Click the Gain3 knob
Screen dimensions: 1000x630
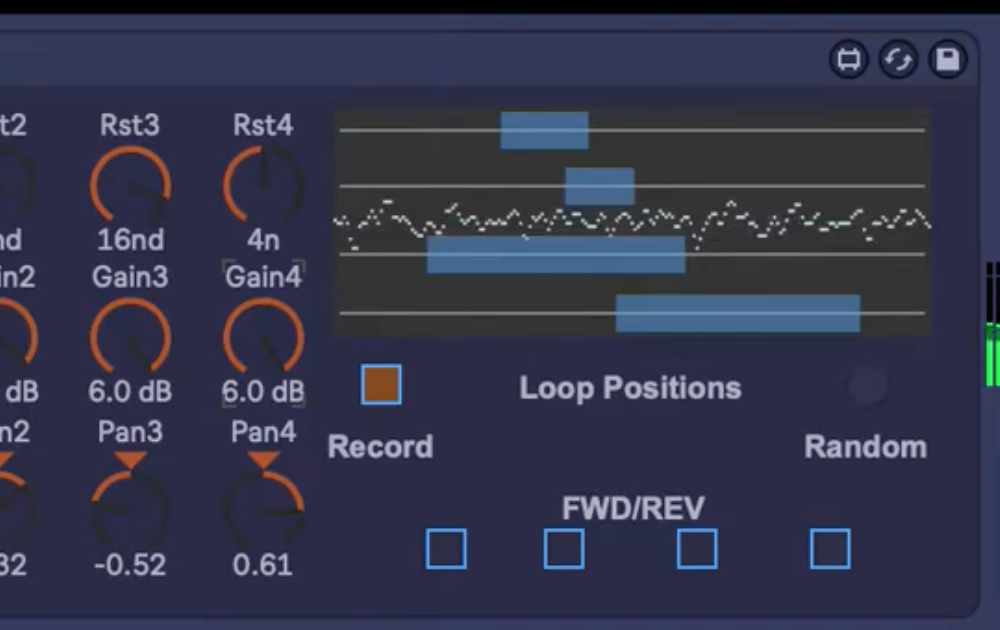(x=130, y=337)
